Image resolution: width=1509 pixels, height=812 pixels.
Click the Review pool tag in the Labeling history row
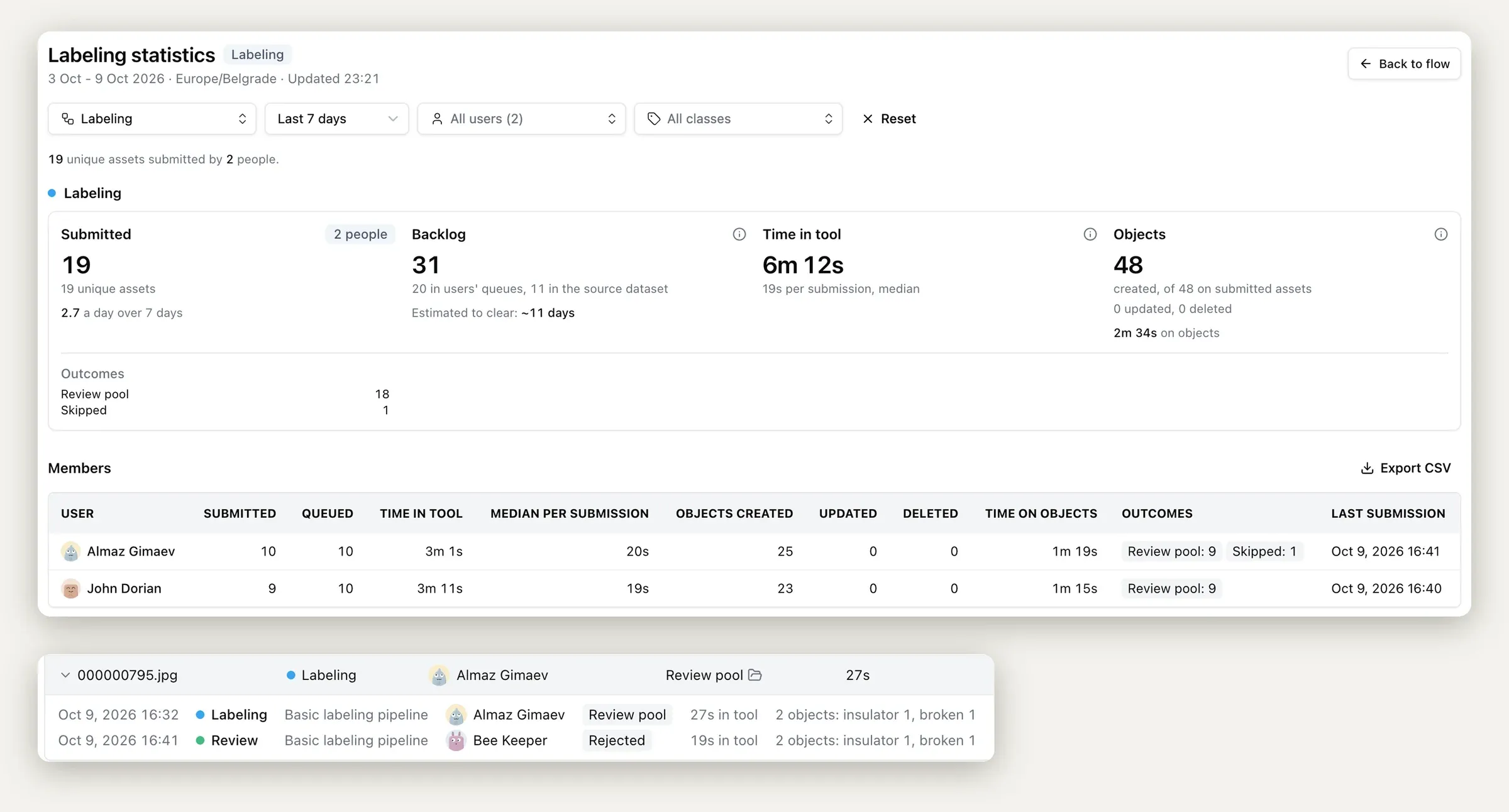[627, 715]
